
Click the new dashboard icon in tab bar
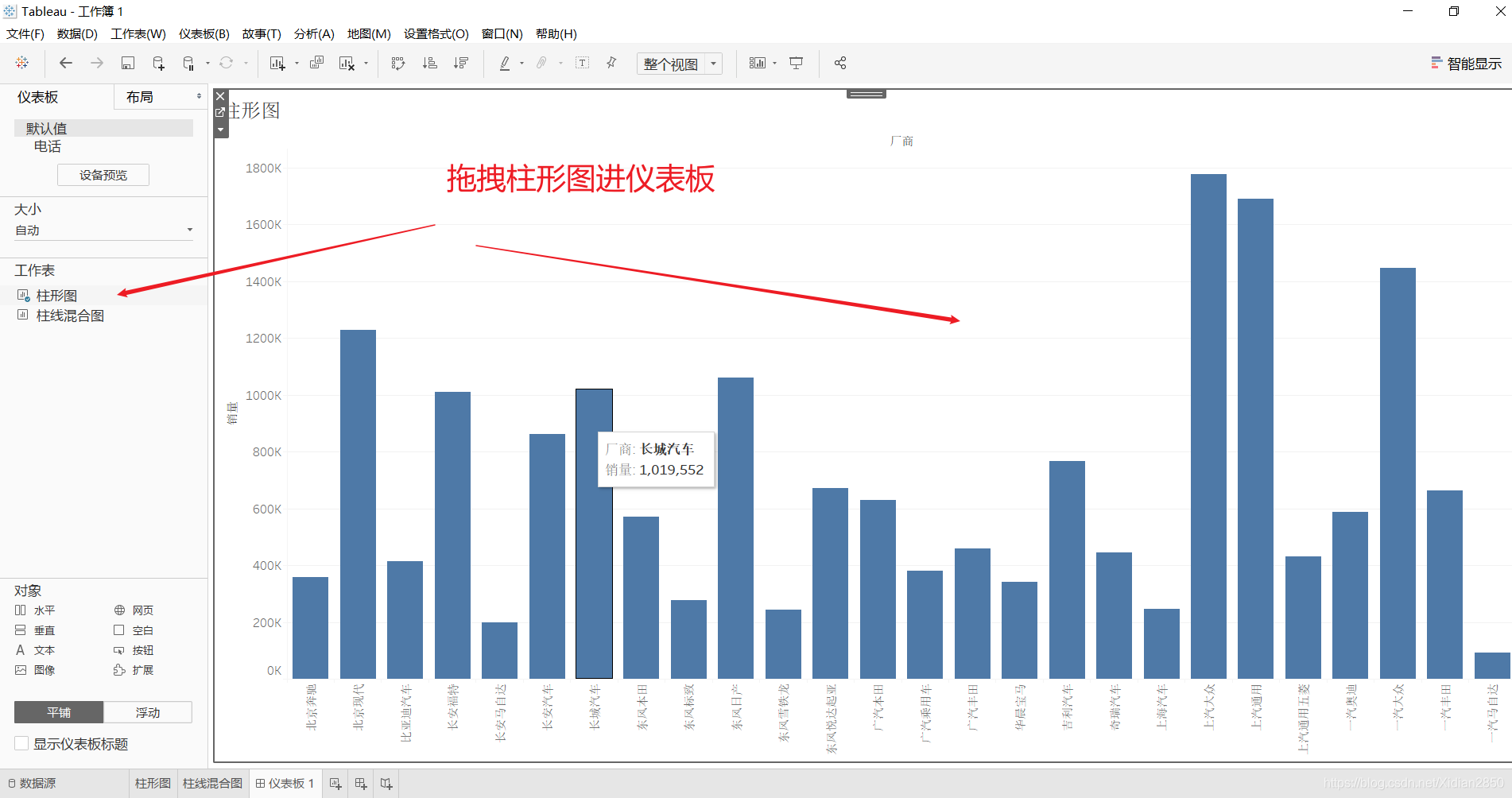[x=361, y=784]
